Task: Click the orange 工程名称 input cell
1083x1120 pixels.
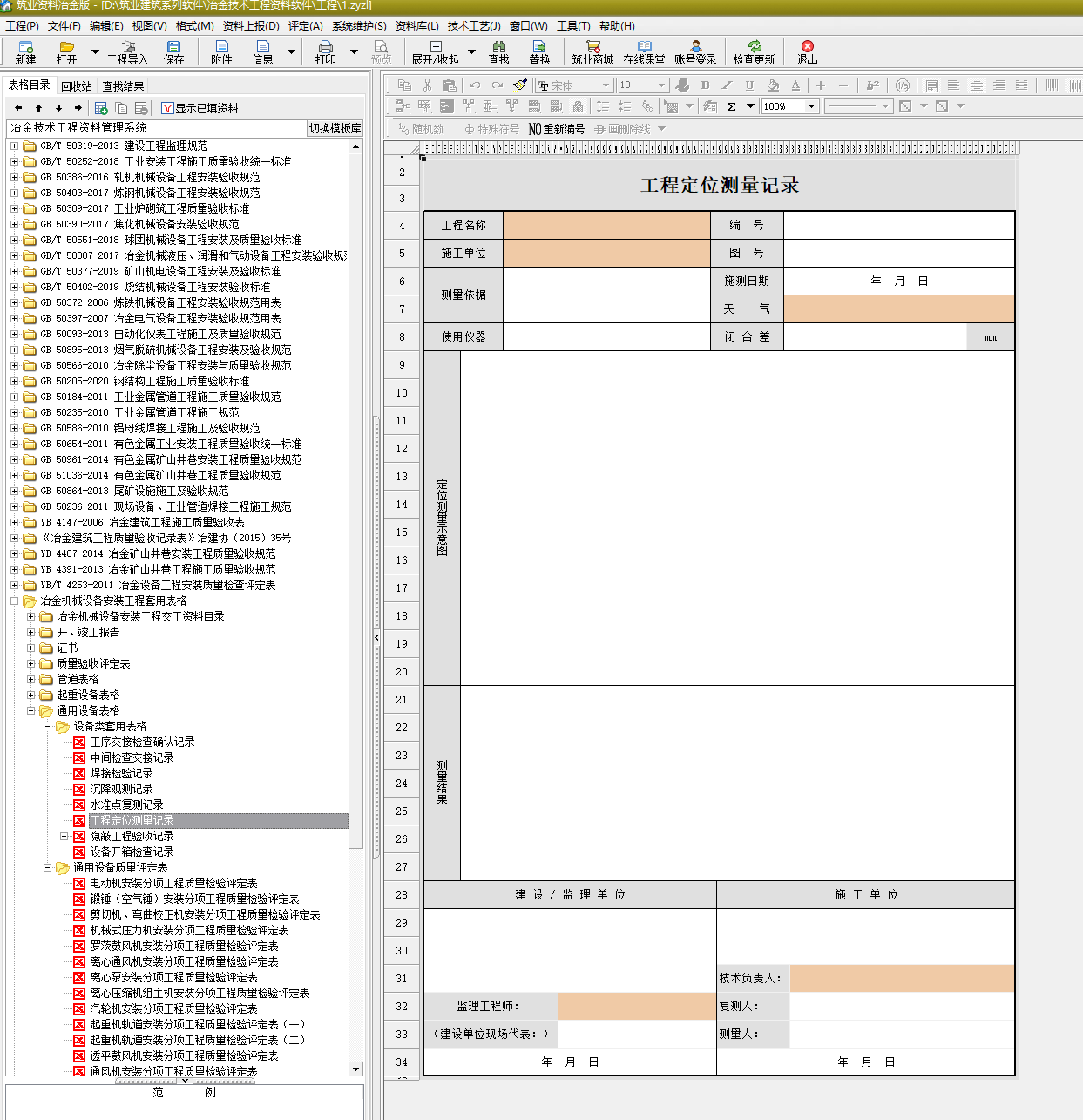Action: 607,225
